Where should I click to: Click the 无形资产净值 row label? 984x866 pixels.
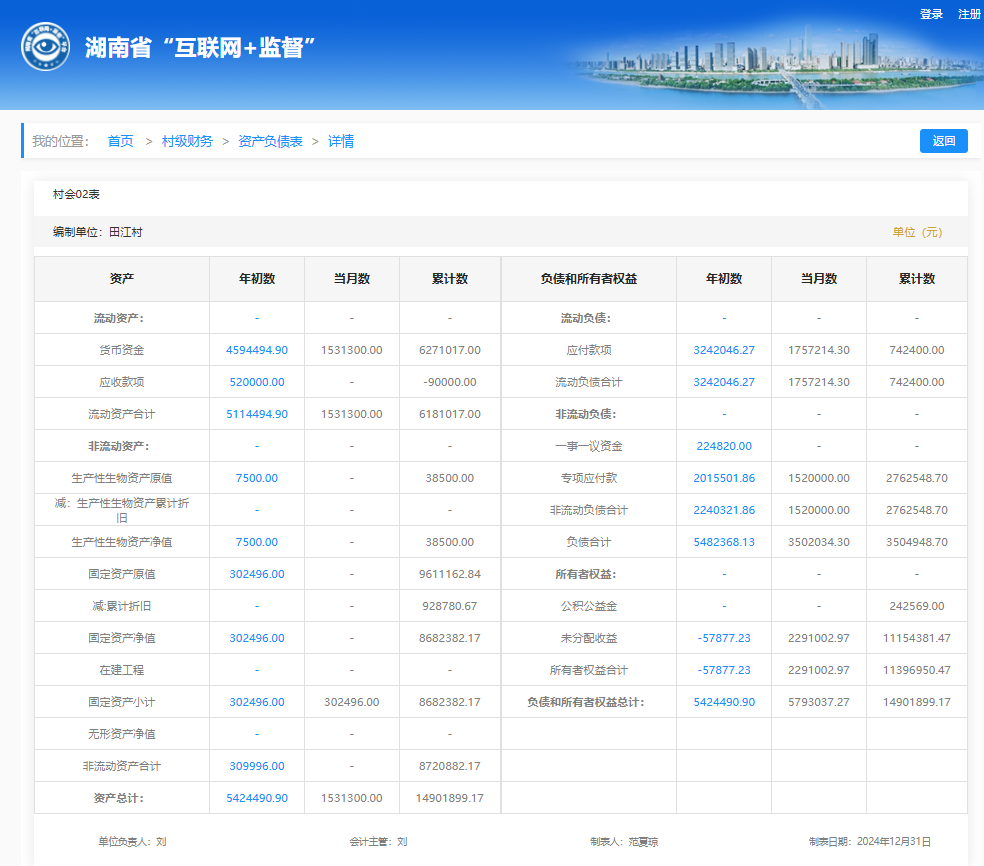point(122,734)
